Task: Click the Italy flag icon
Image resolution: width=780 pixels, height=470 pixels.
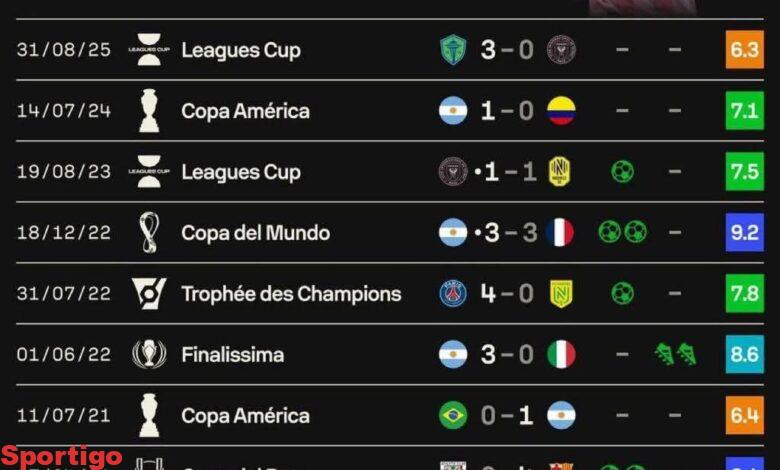Action: coord(561,354)
